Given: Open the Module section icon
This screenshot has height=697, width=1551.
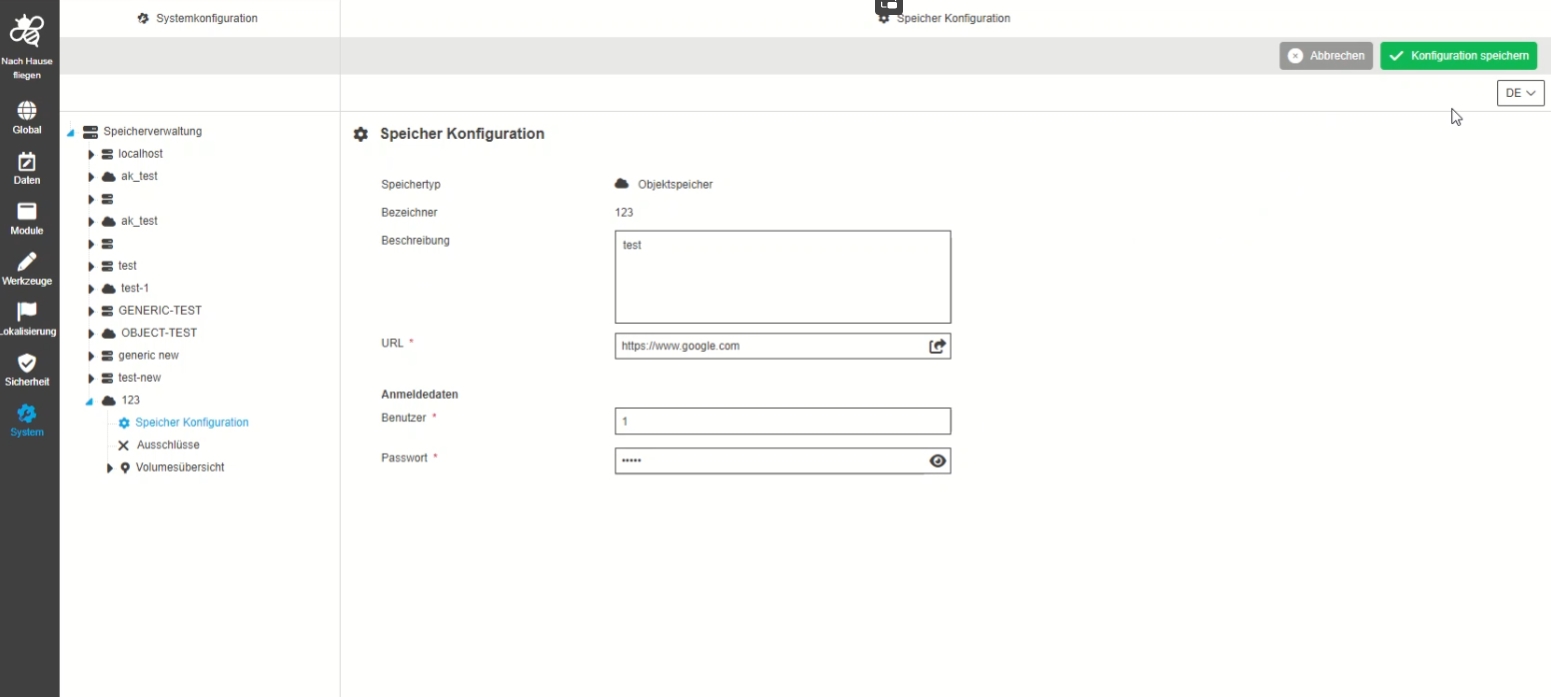Looking at the screenshot, I should (27, 211).
